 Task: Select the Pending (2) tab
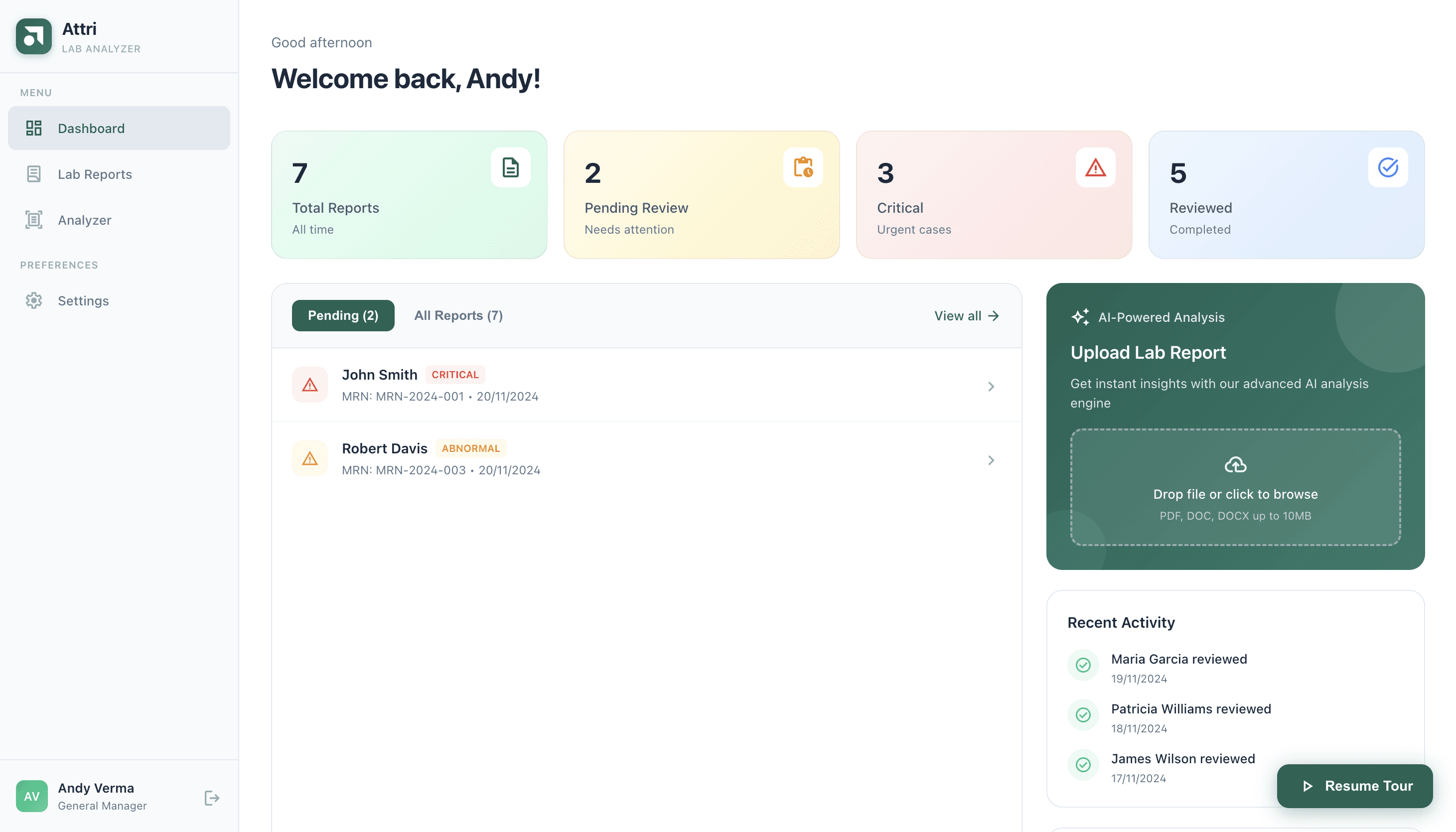point(343,315)
